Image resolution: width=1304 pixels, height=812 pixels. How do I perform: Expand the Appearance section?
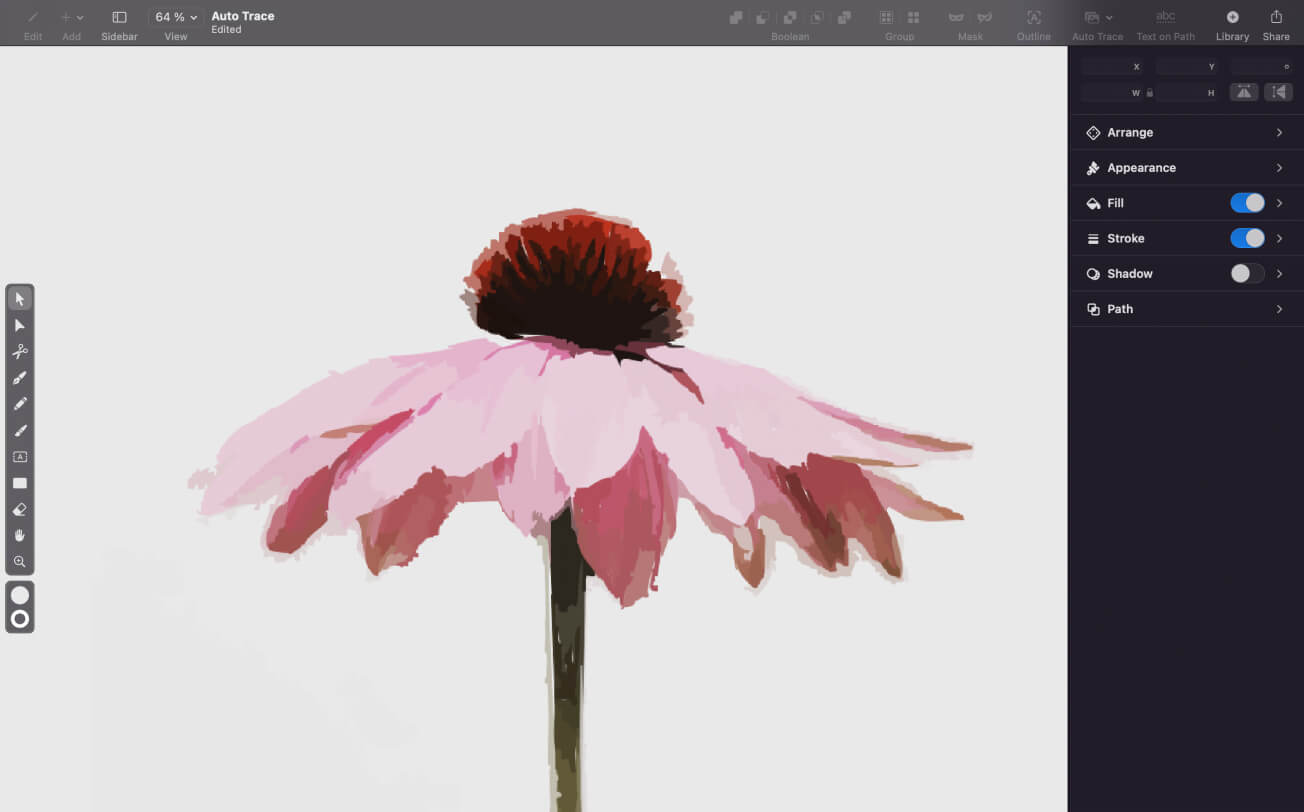pyautogui.click(x=1185, y=168)
